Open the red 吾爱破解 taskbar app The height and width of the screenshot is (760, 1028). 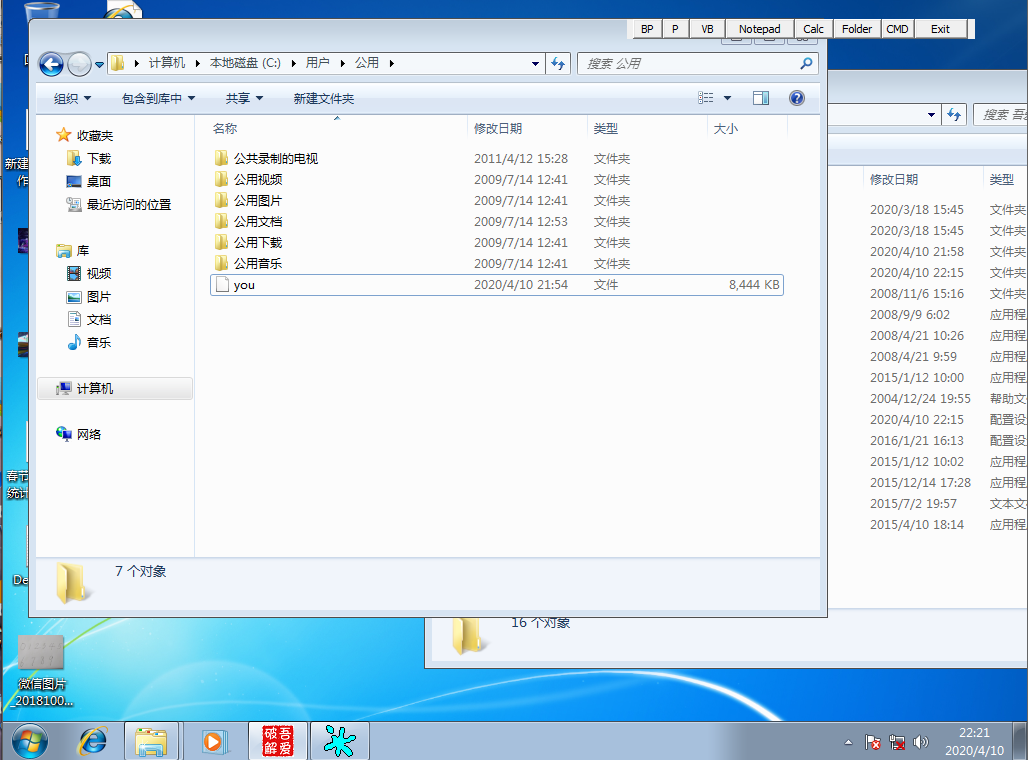277,741
